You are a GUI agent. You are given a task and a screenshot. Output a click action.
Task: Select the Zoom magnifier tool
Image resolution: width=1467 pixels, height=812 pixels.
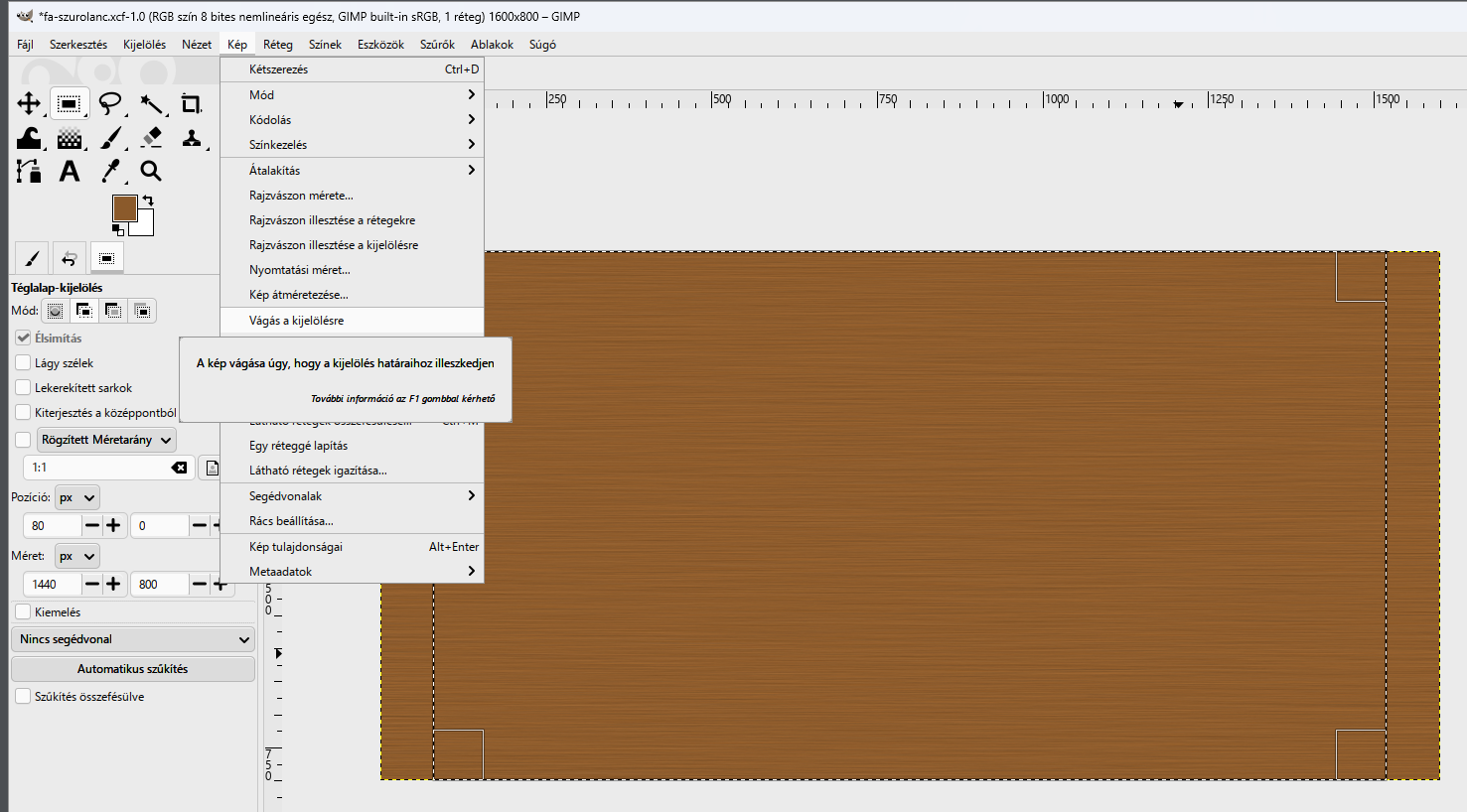(151, 171)
